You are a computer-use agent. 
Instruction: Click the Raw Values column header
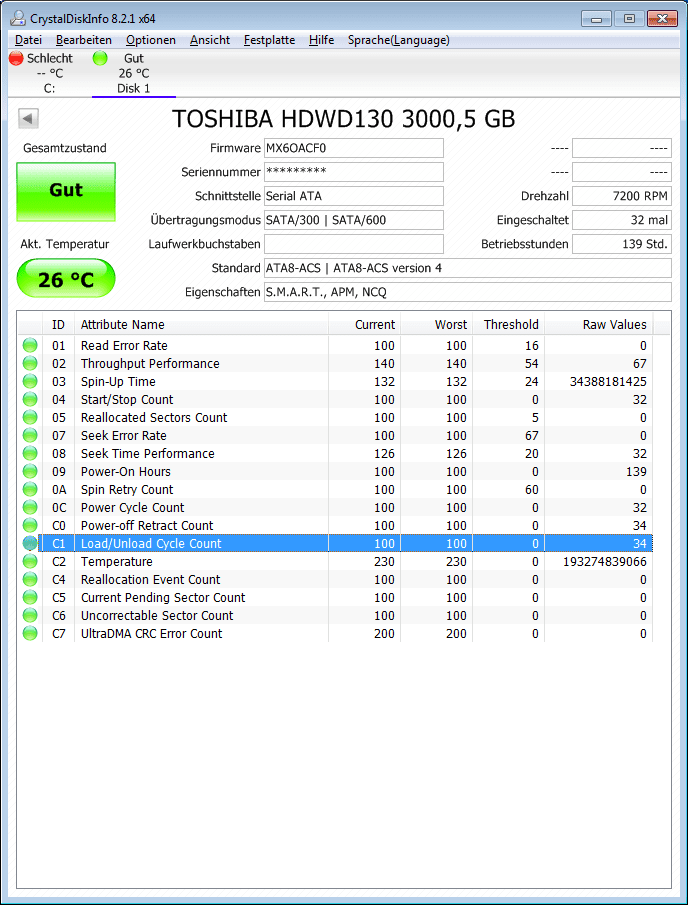click(599, 324)
